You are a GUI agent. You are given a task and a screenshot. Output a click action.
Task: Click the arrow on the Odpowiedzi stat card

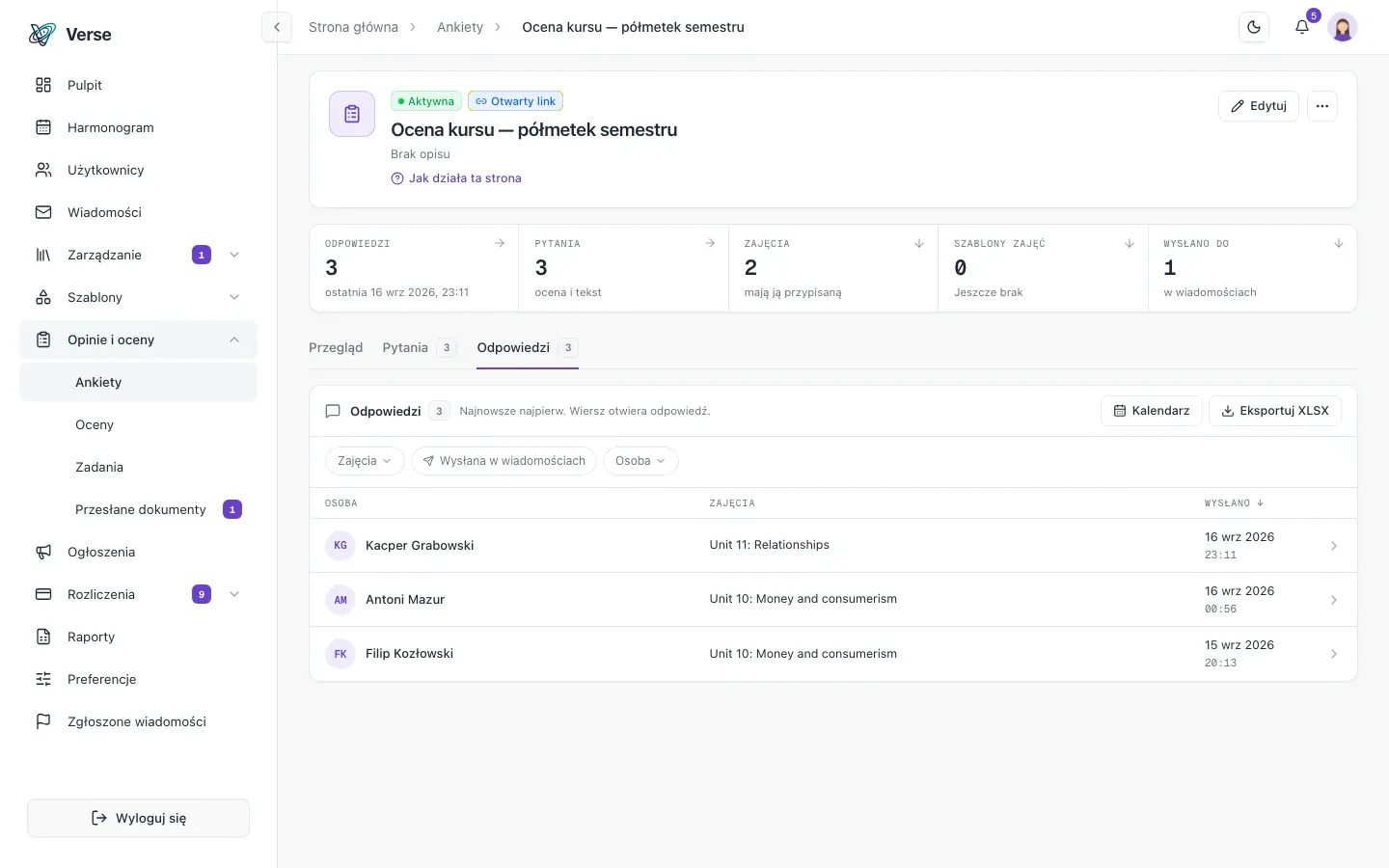point(500,243)
